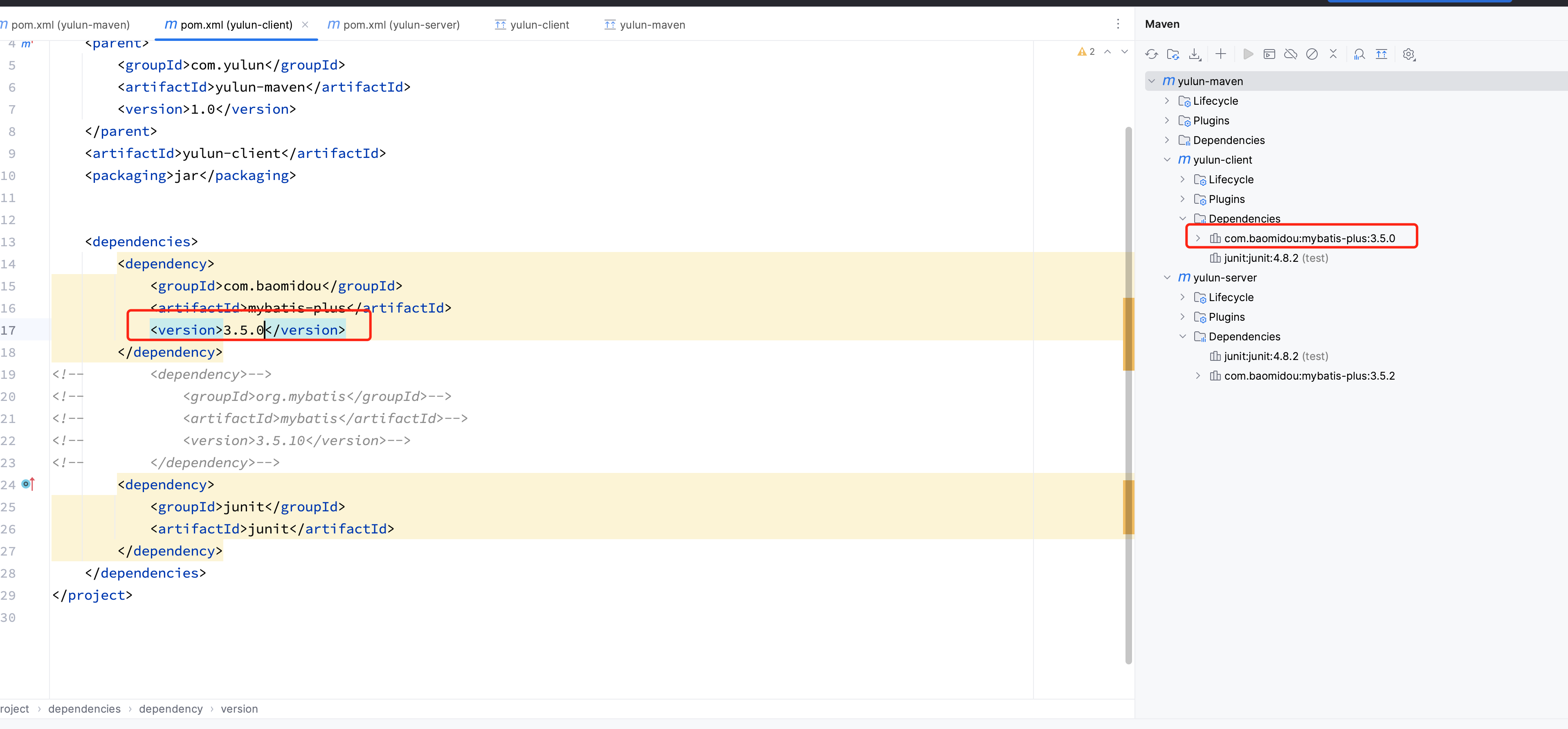
Task: Expand Lifecycle under yulun-client
Action: (x=1182, y=179)
